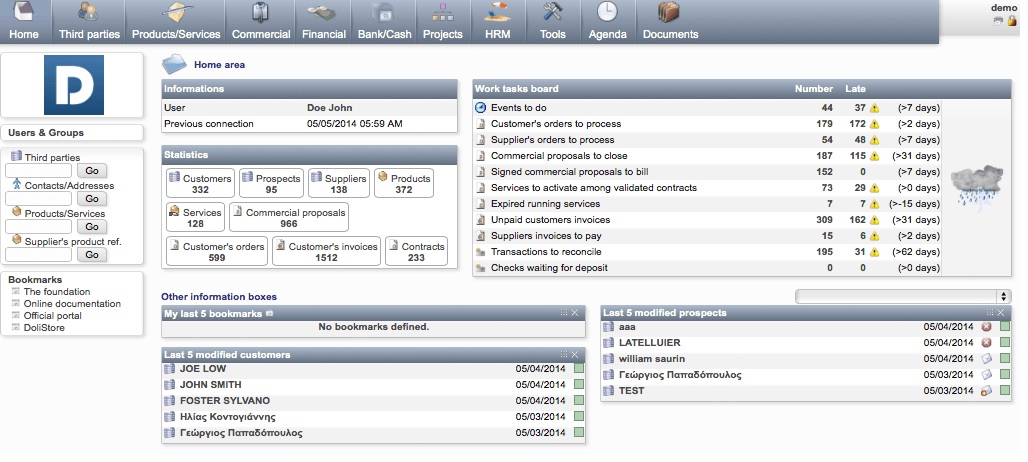Screen dimensions: 1028x462
Task: Open the Home menu
Action: point(24,22)
